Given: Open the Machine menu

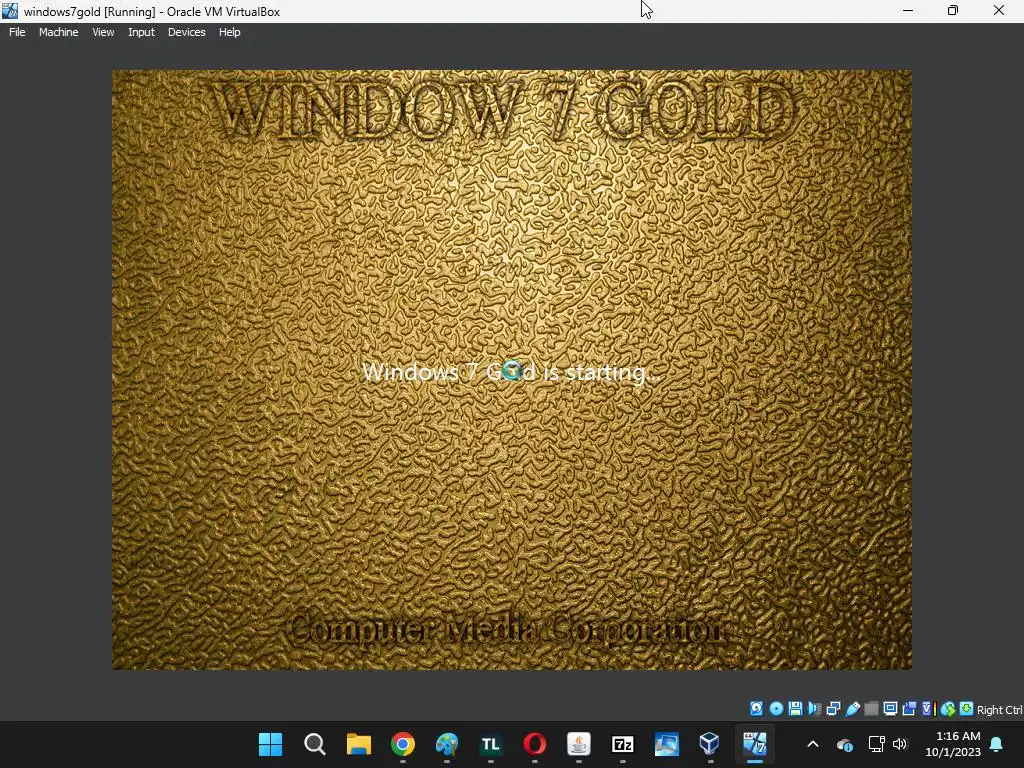Looking at the screenshot, I should [x=58, y=32].
